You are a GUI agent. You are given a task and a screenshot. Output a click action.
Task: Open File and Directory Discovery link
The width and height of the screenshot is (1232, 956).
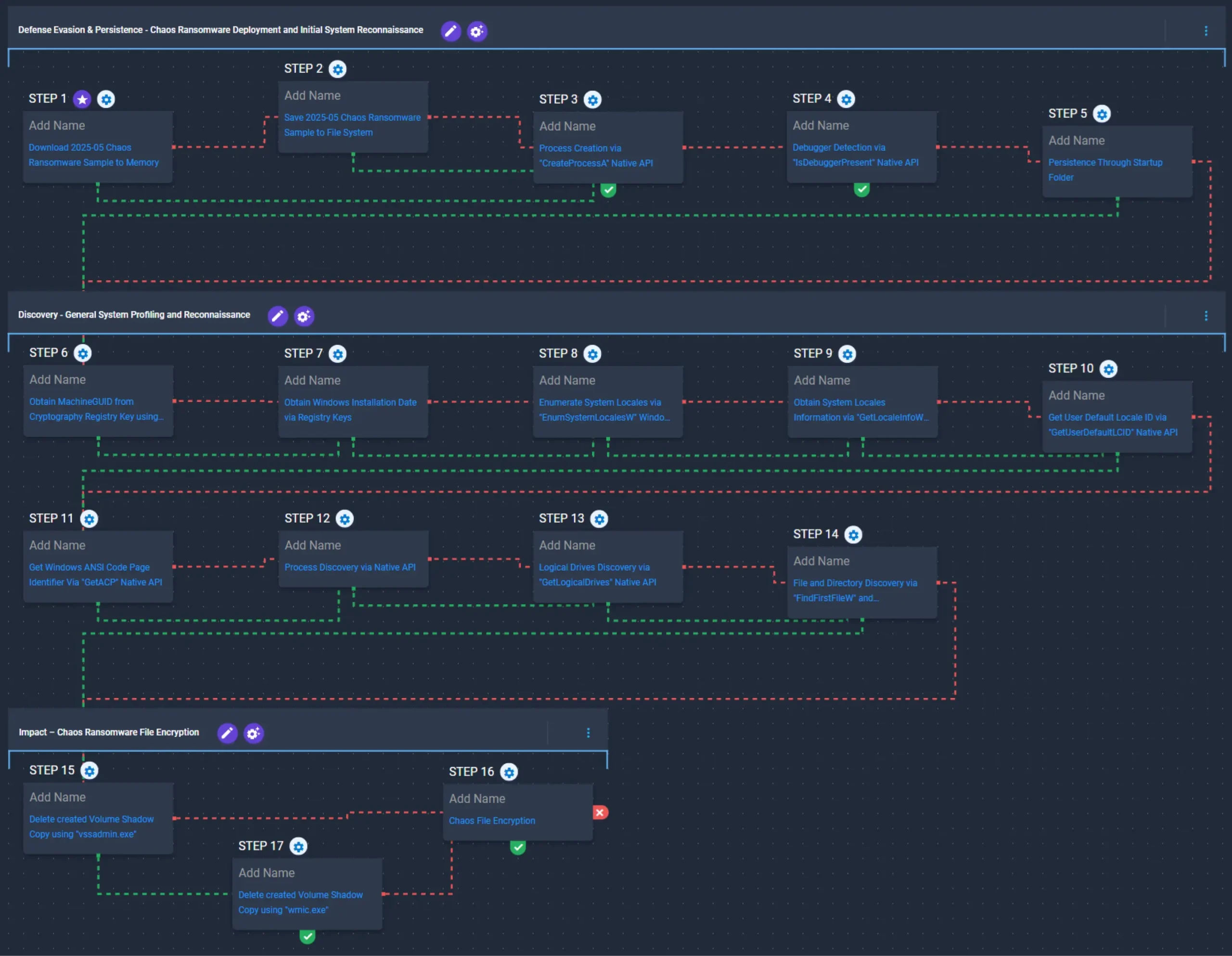click(855, 590)
